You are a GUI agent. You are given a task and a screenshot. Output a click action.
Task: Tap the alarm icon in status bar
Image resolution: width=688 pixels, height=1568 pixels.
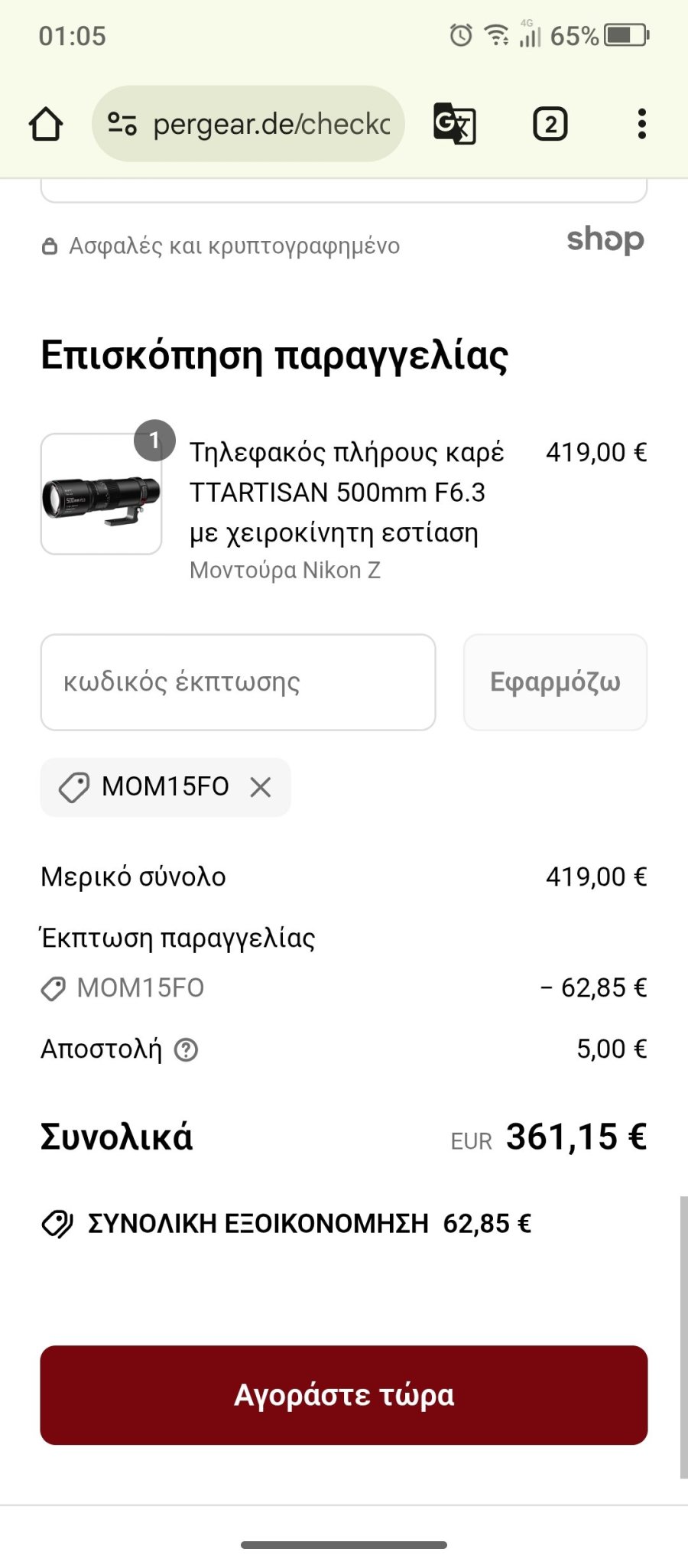point(461,35)
